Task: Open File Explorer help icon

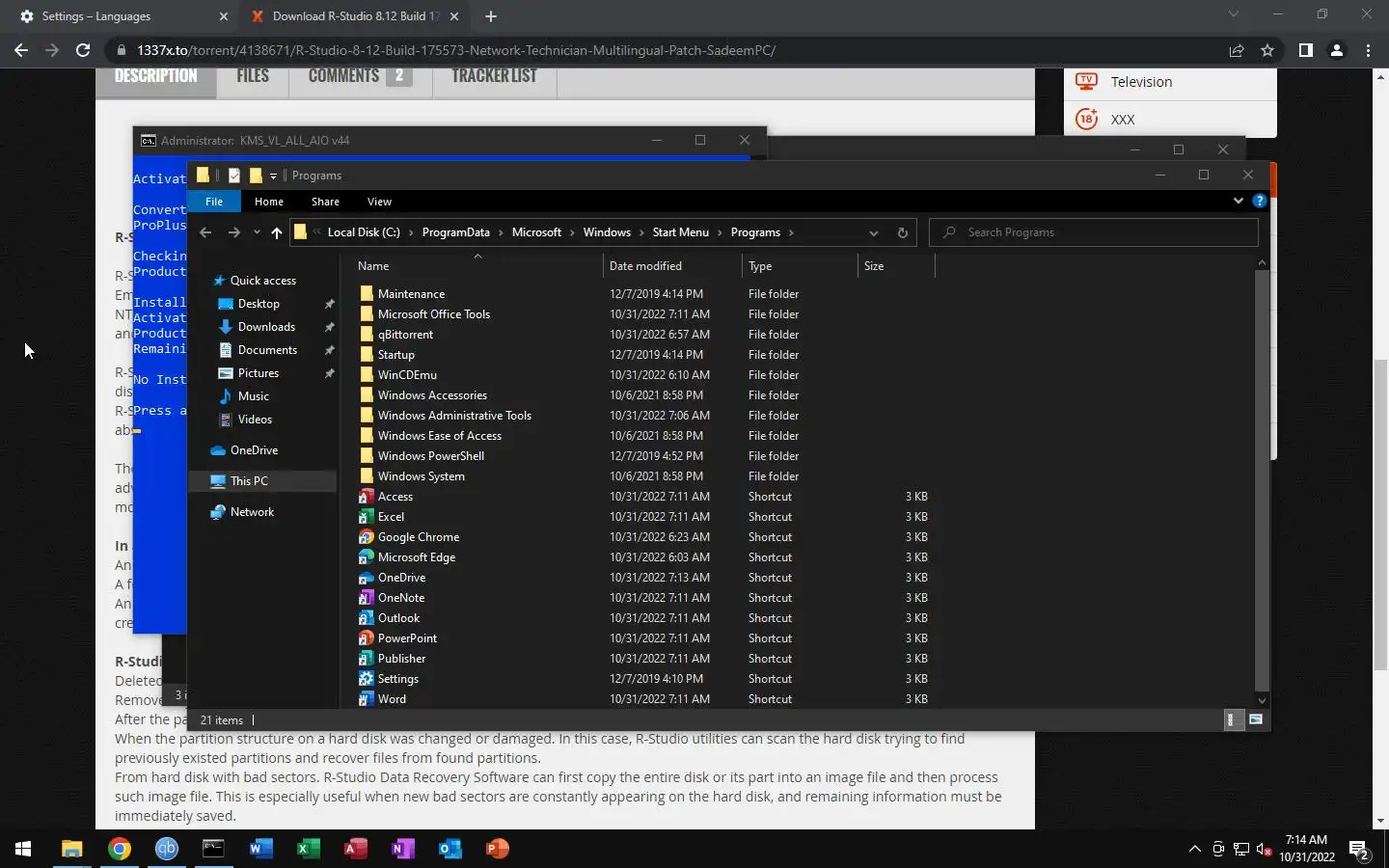Action: [1259, 201]
